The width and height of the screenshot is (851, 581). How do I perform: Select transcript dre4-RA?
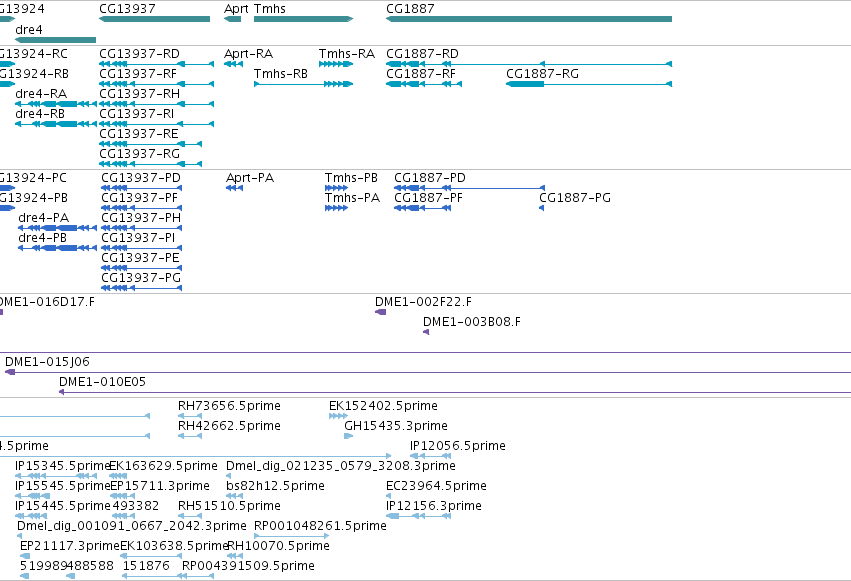pyautogui.click(x=55, y=104)
